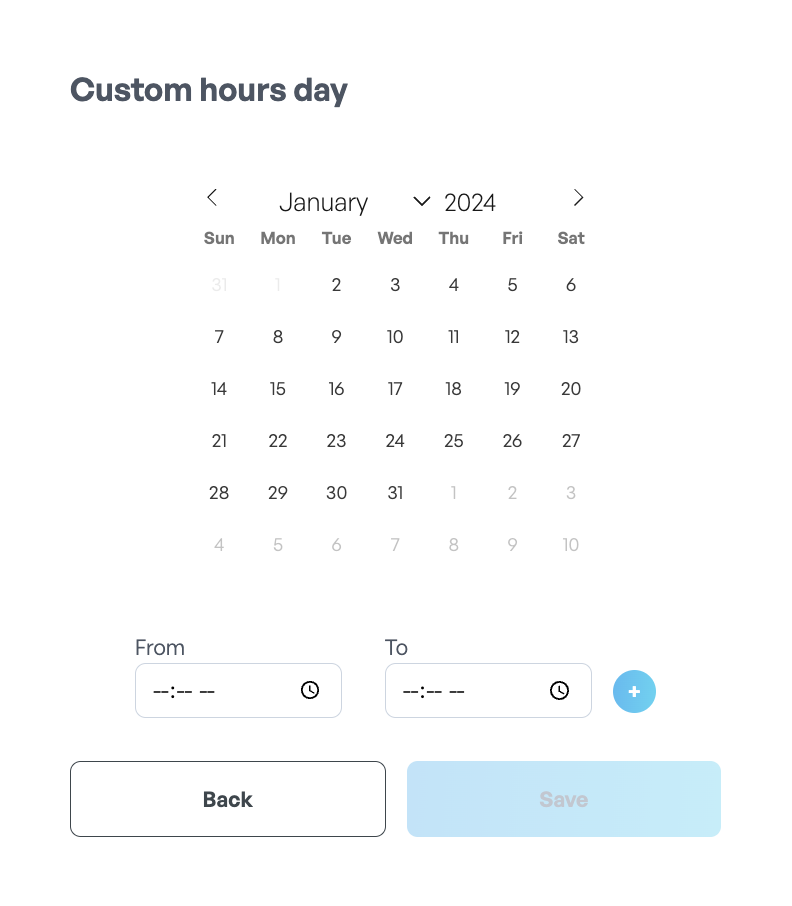Image resolution: width=792 pixels, height=906 pixels.
Task: Select January 15 on the calendar
Action: click(277, 389)
